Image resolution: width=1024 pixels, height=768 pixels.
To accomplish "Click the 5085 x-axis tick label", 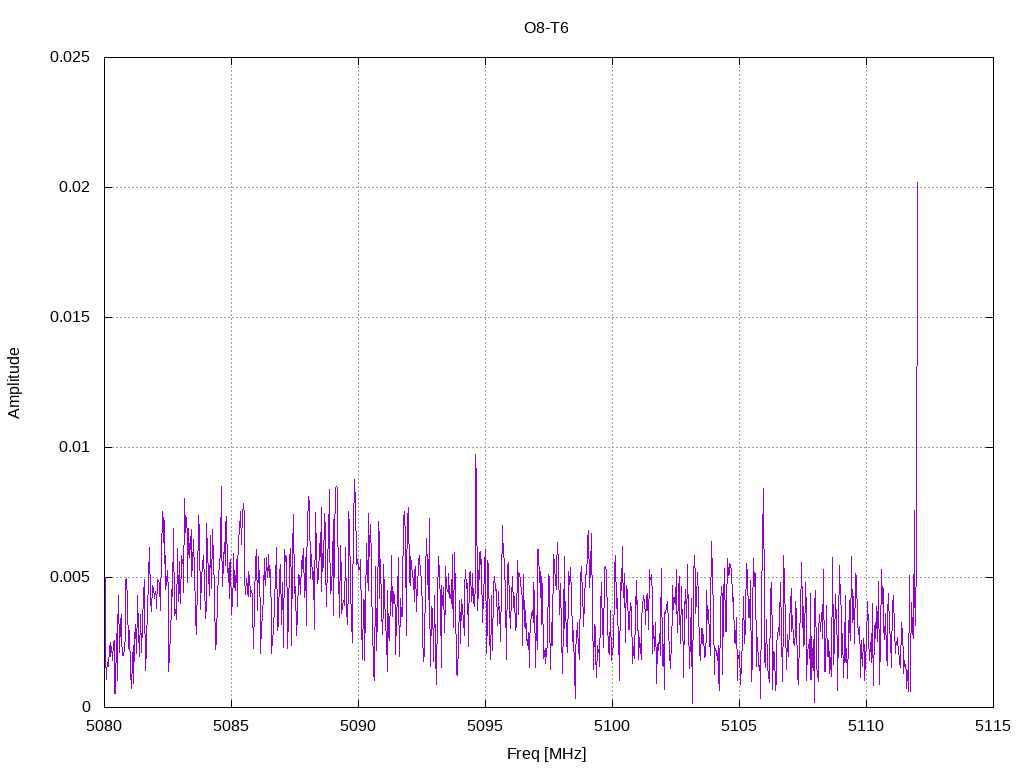I will point(231,726).
